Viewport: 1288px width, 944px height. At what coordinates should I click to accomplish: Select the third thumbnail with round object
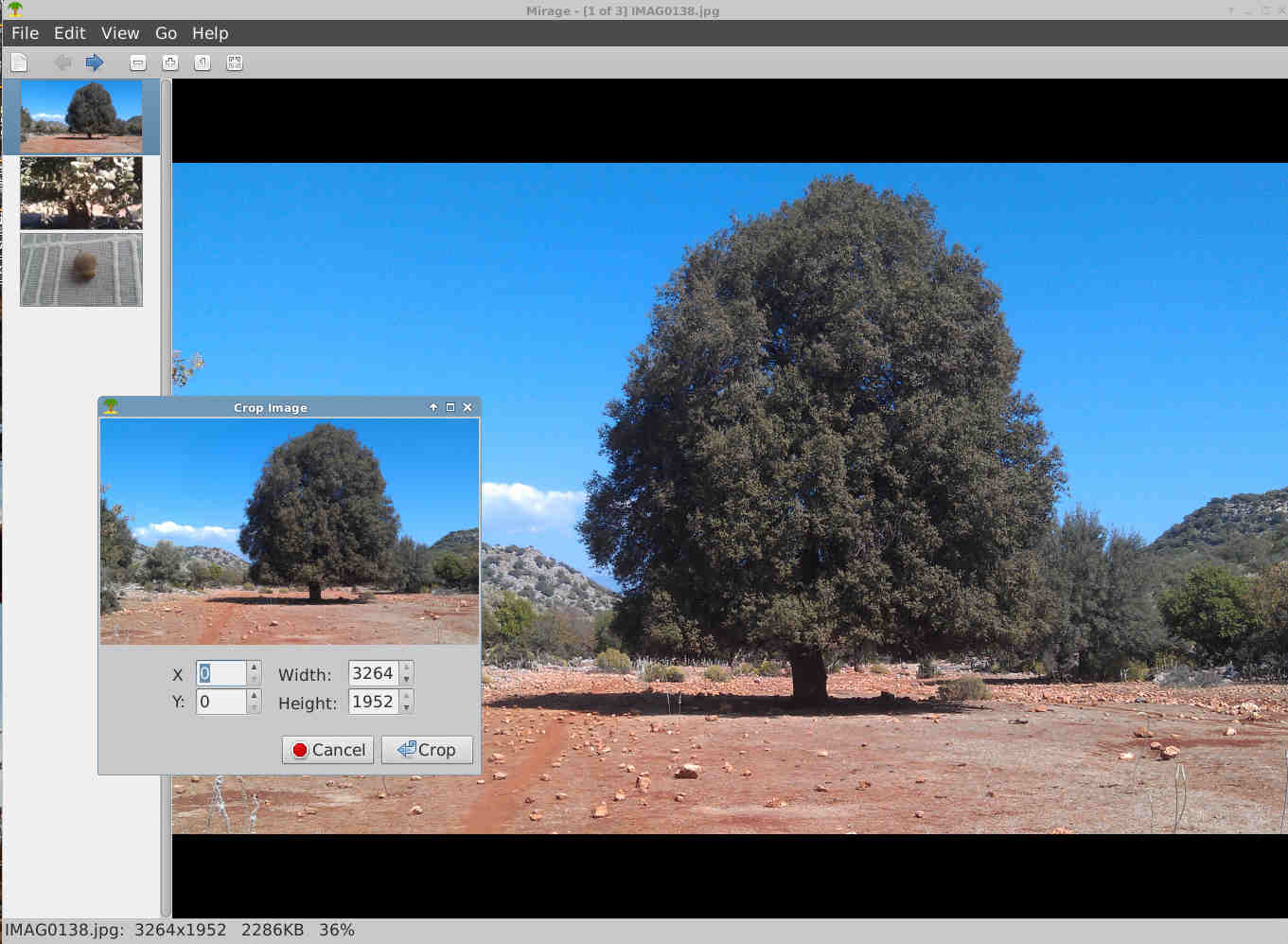[81, 270]
